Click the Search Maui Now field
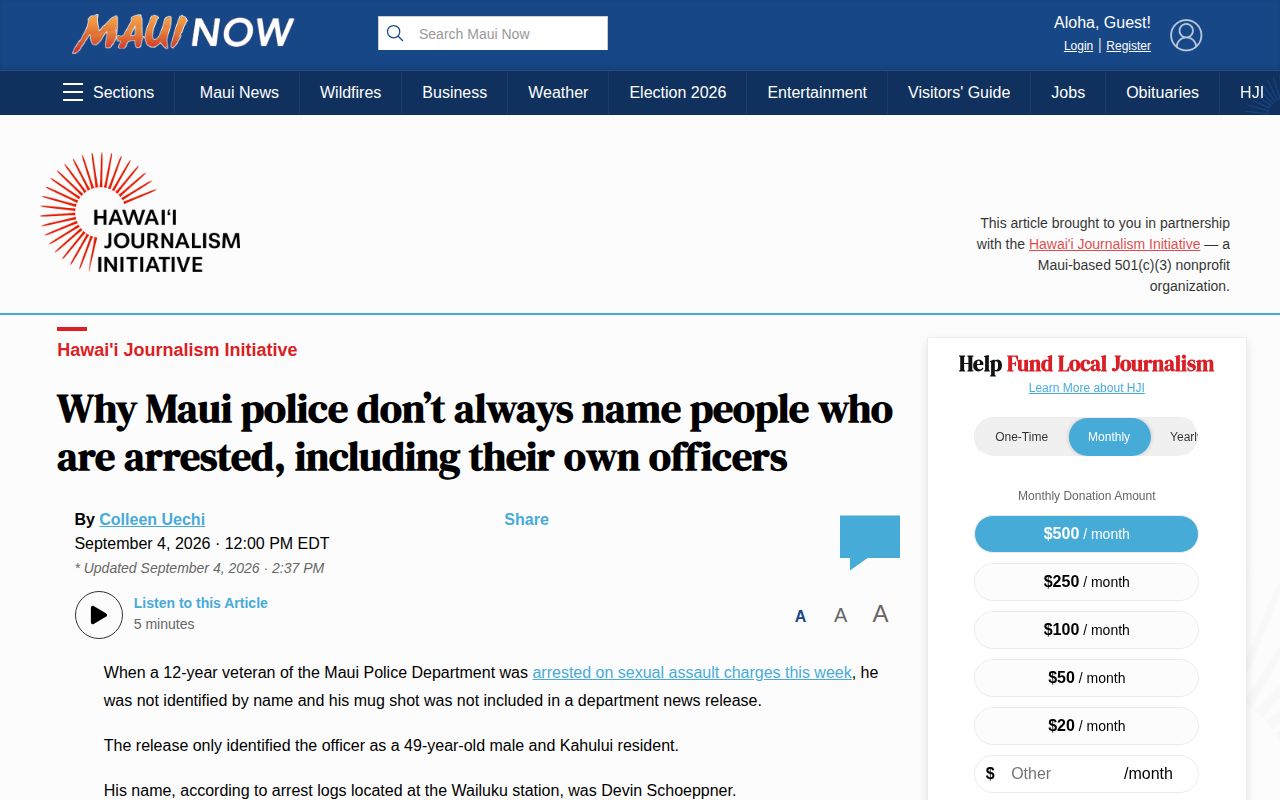Viewport: 1280px width, 800px height. click(493, 33)
